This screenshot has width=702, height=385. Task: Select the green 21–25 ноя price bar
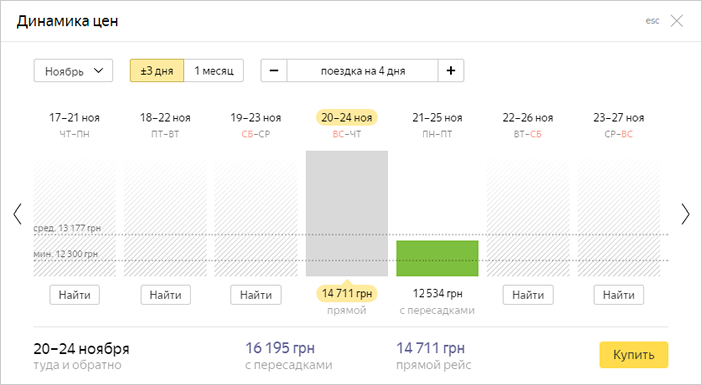click(437, 258)
